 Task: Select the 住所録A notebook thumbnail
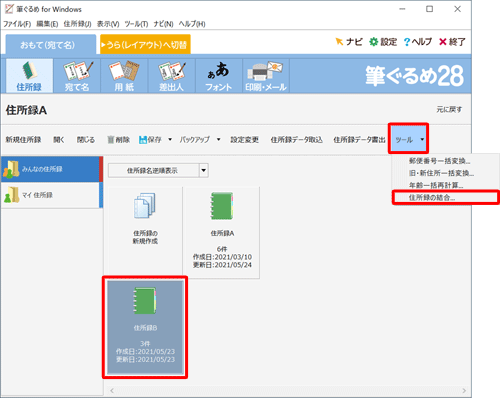point(222,232)
